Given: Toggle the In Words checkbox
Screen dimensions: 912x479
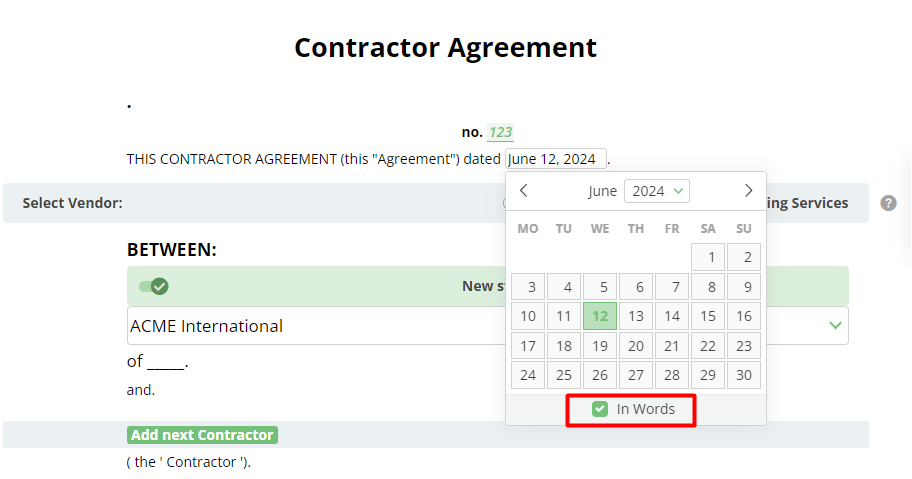Looking at the screenshot, I should [600, 409].
